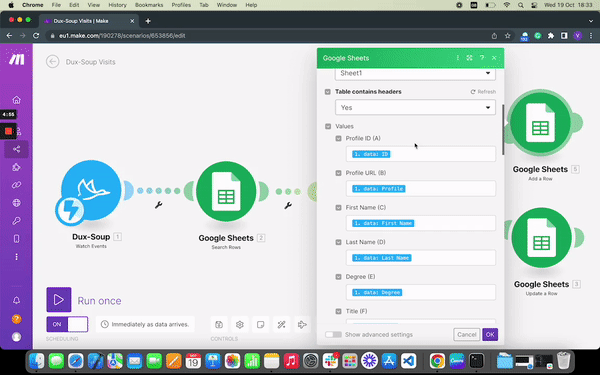Click the auto-align magic wand icon
Viewport: 600px width, 375px height.
pyautogui.click(x=281, y=324)
